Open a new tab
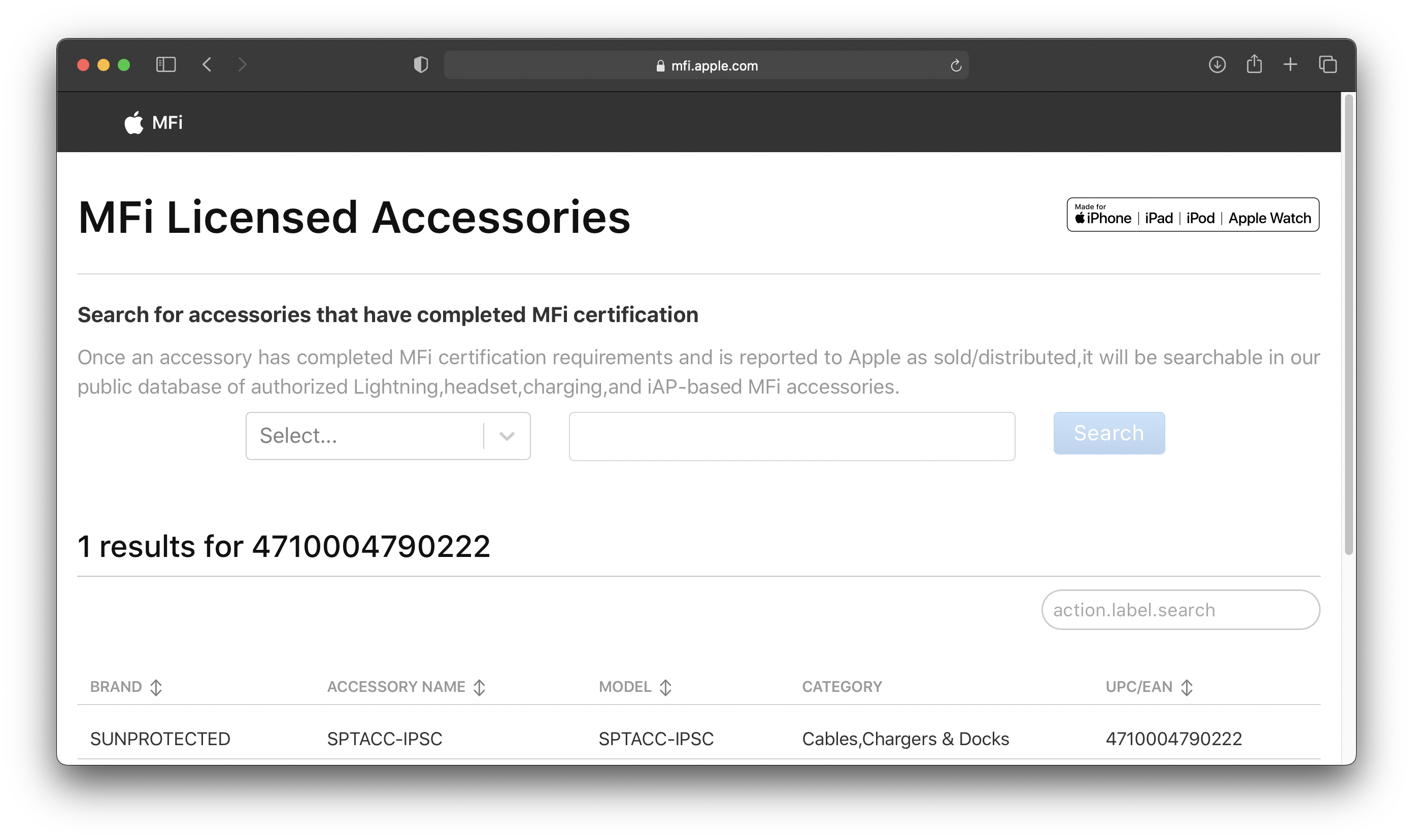 1290,64
